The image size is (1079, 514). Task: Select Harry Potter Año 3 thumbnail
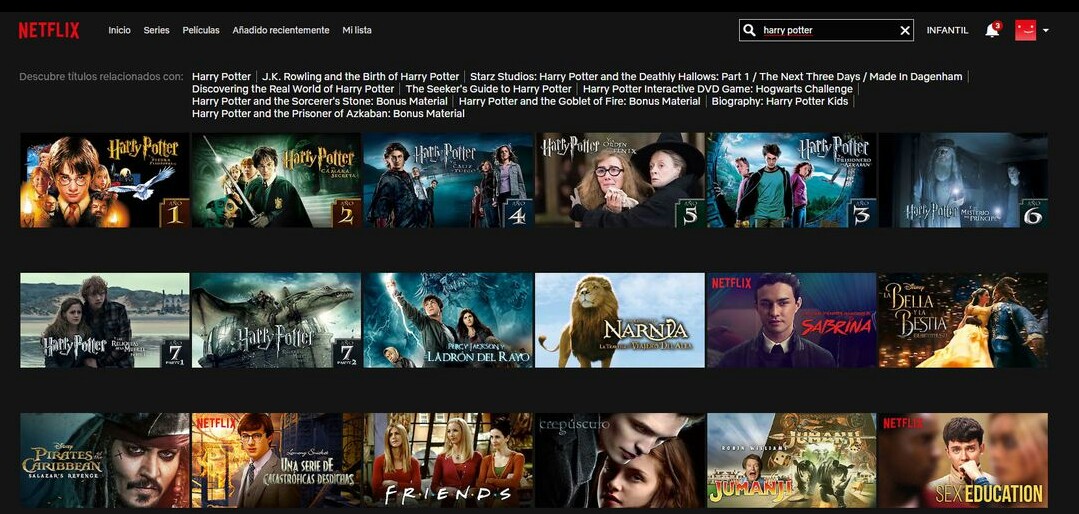(x=791, y=180)
